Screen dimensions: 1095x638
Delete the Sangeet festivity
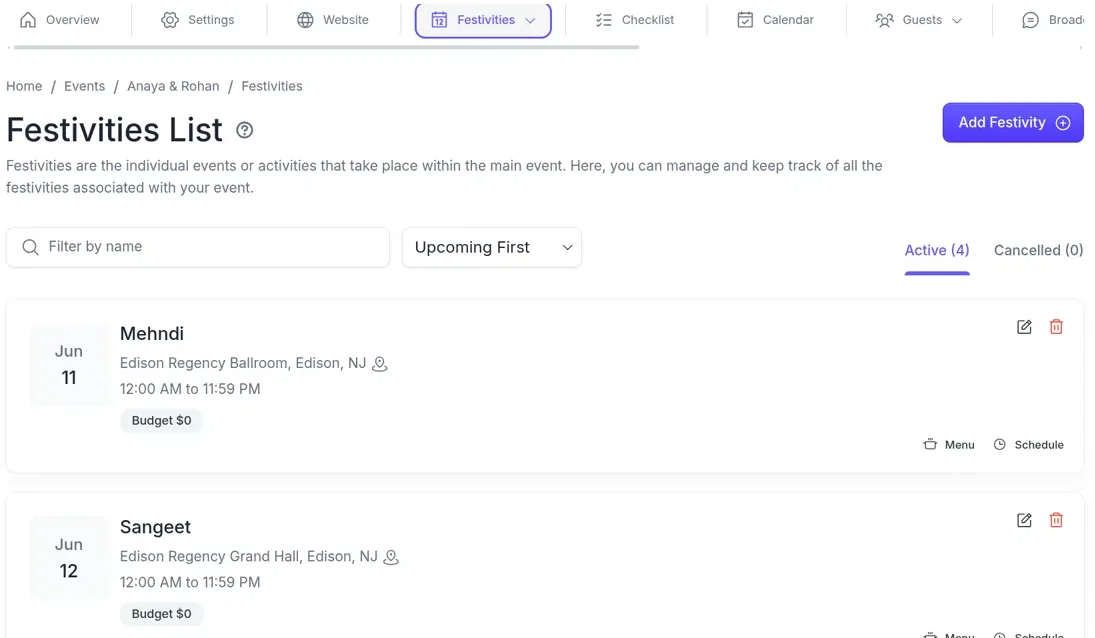click(x=1056, y=520)
